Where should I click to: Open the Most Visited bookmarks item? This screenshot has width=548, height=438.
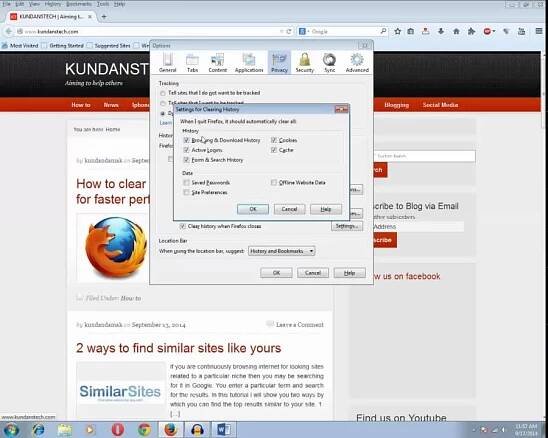[20, 45]
